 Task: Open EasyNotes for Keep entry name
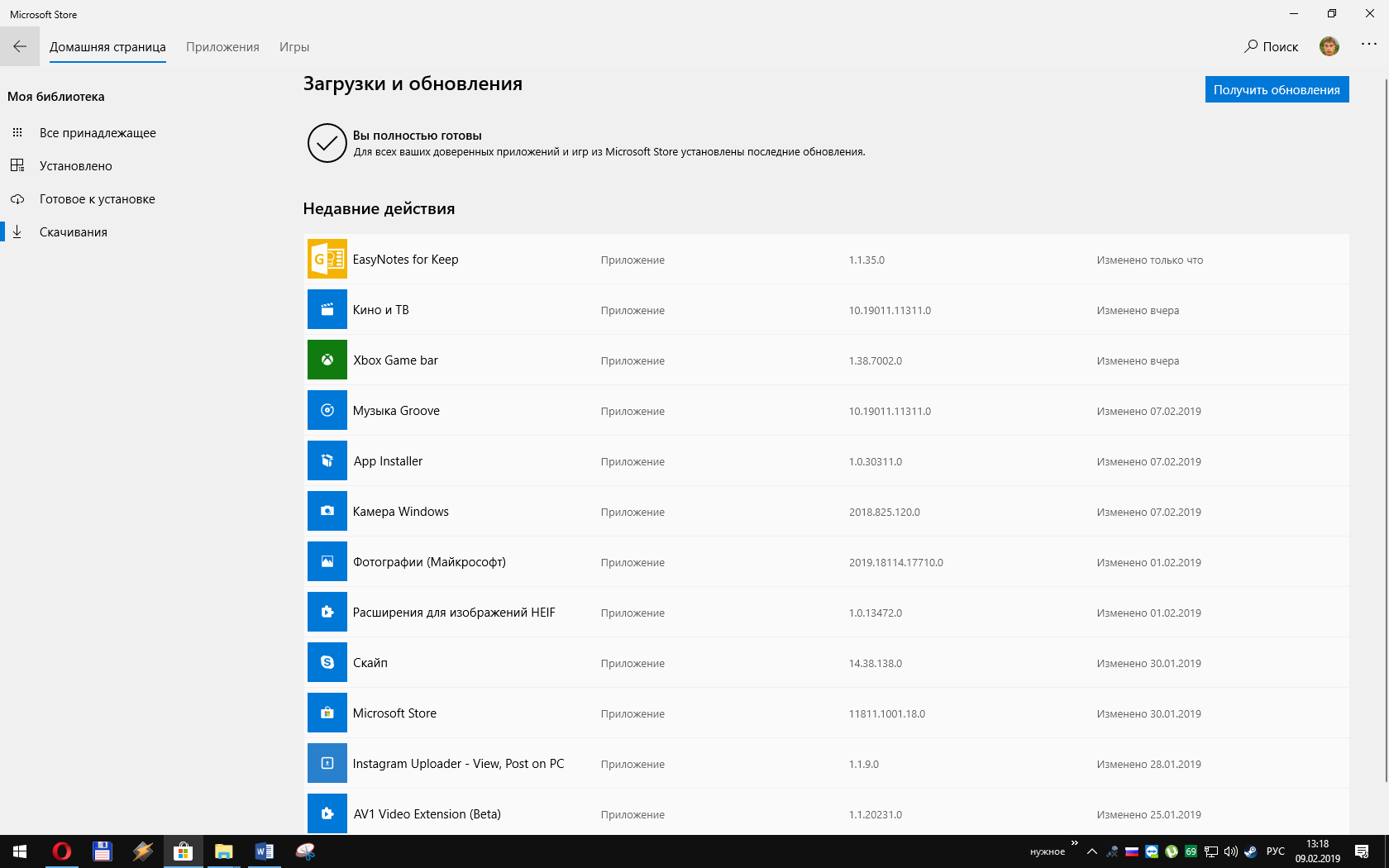[x=405, y=260]
